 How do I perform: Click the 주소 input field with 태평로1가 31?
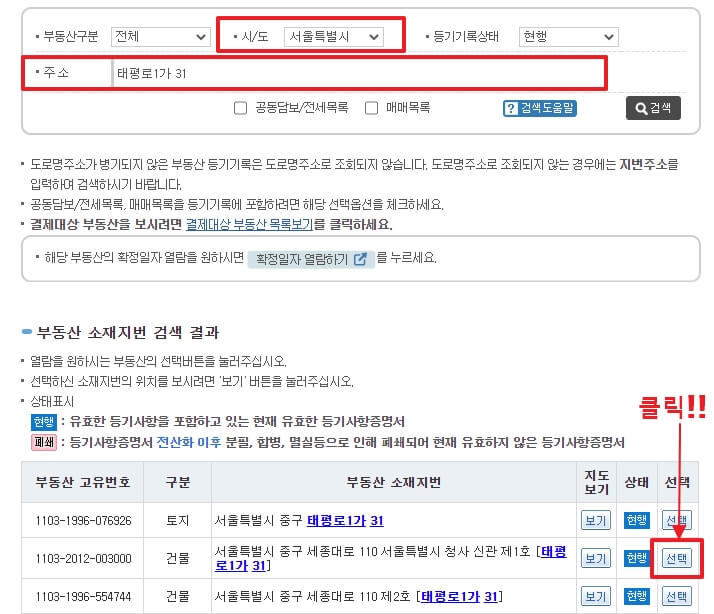pyautogui.click(x=359, y=73)
